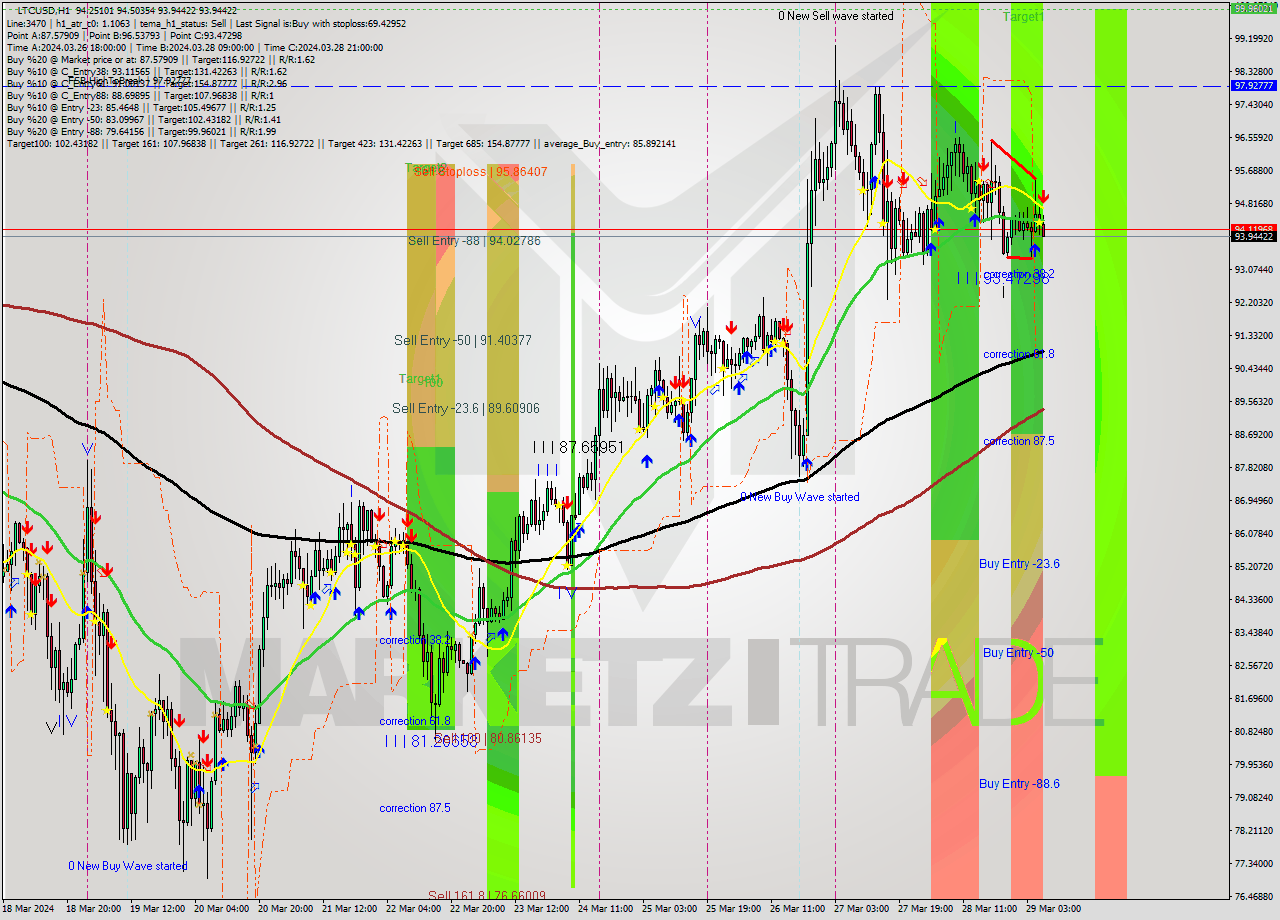This screenshot has width=1280, height=920.
Task: Click the 'Sell Stoploss | 95.86407' label
Action: tap(480, 172)
